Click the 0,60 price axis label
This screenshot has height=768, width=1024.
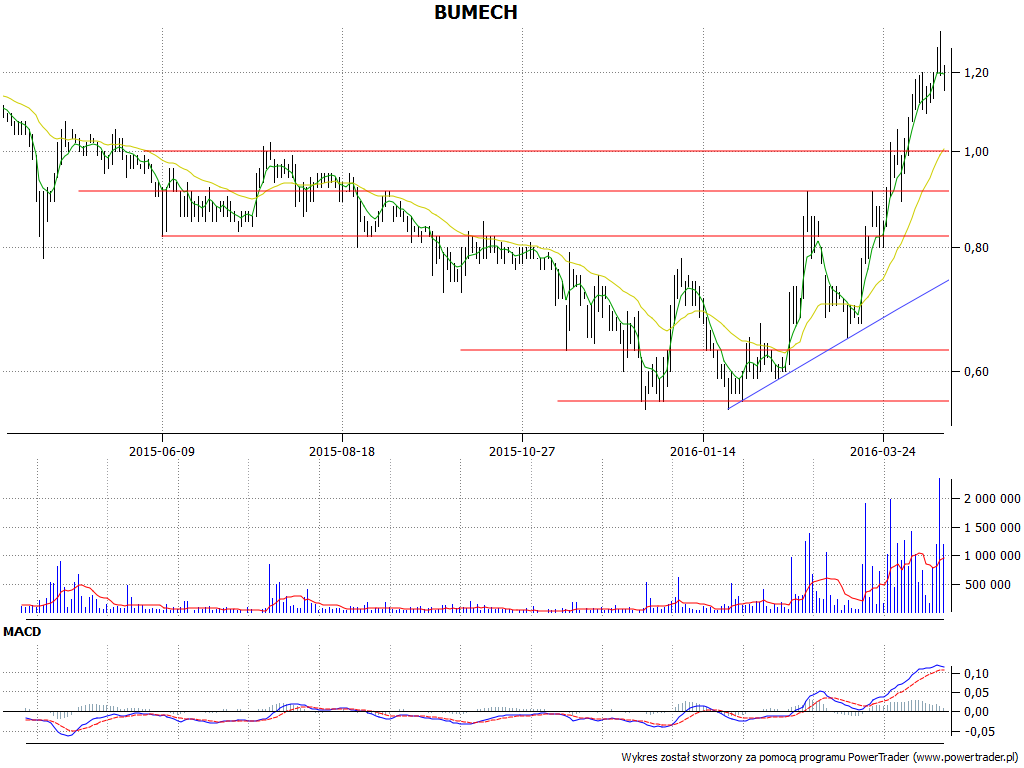tap(976, 372)
